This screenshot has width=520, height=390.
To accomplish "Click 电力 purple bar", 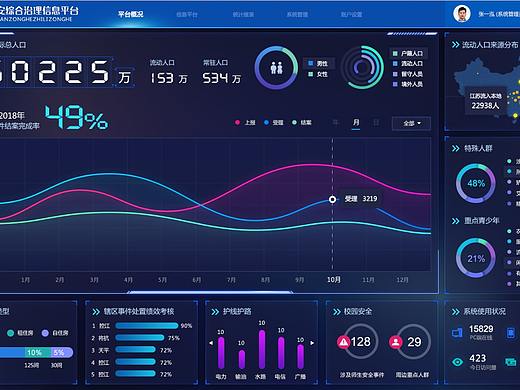I will pyautogui.click(x=221, y=353).
